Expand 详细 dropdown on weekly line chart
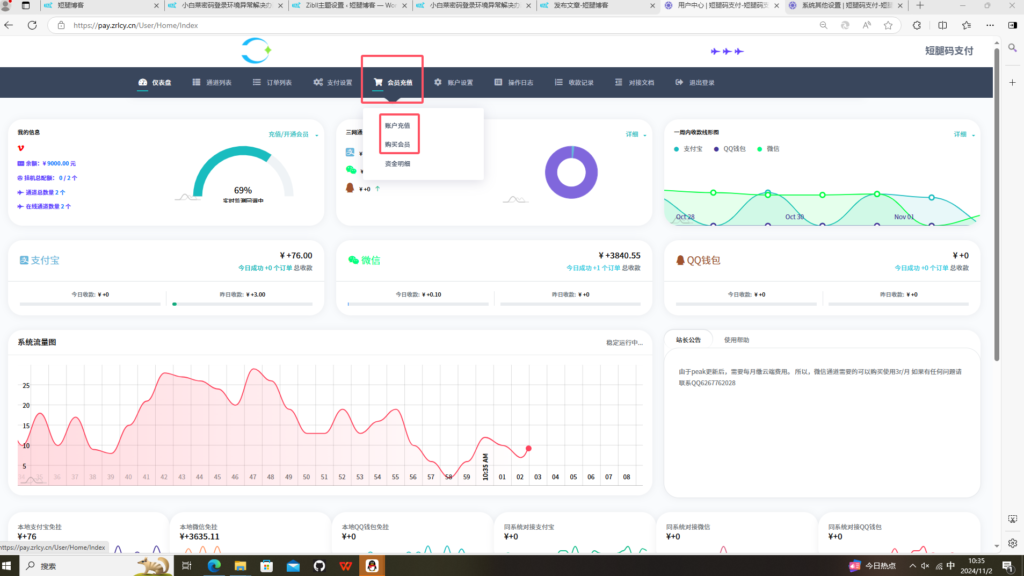This screenshot has width=1024, height=576. (x=964, y=135)
